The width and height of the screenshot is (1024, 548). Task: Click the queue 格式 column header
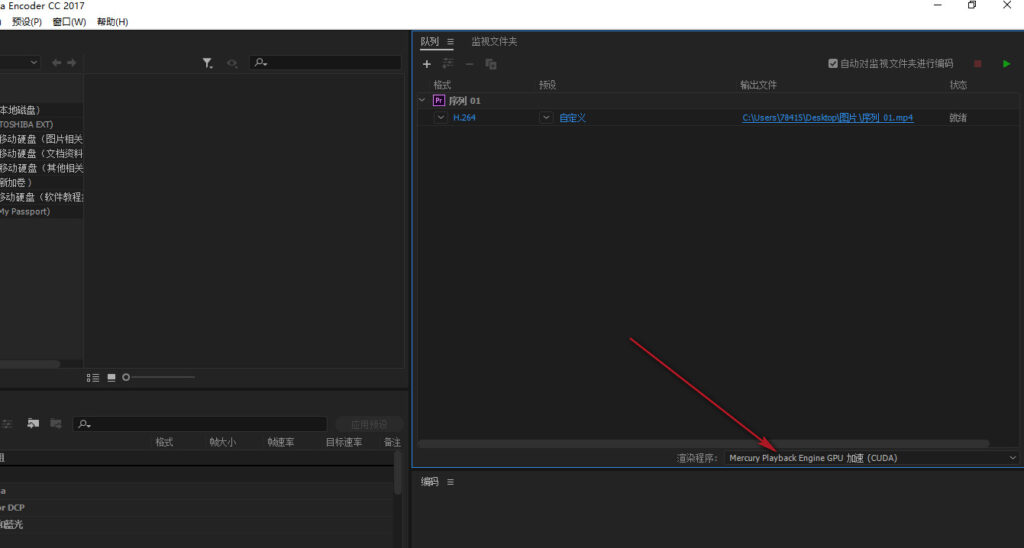coord(442,85)
